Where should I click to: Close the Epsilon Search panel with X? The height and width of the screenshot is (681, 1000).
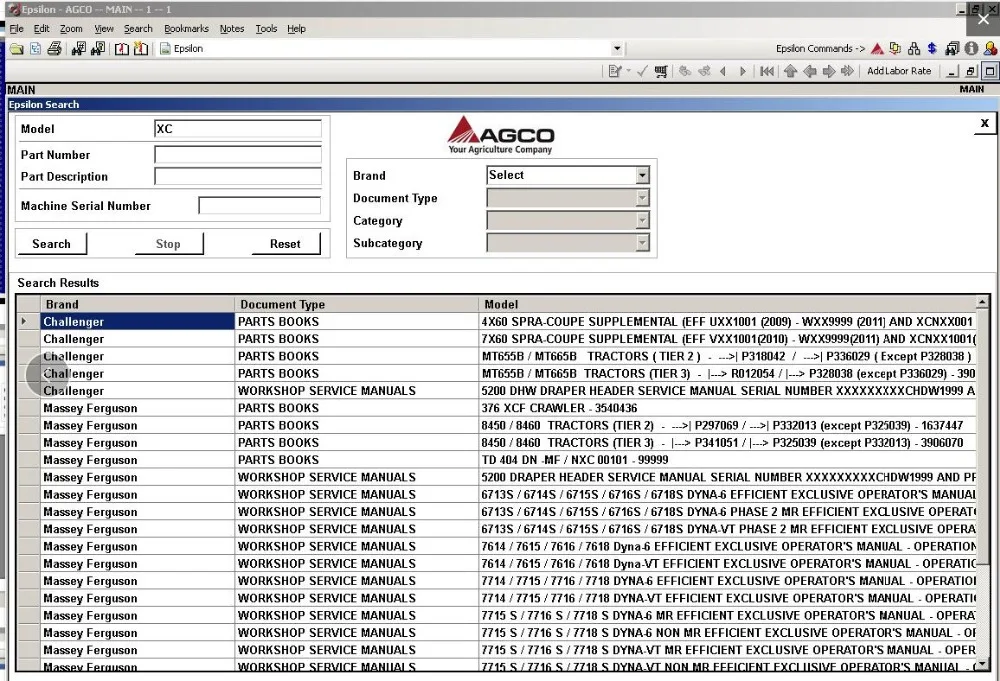tap(984, 123)
